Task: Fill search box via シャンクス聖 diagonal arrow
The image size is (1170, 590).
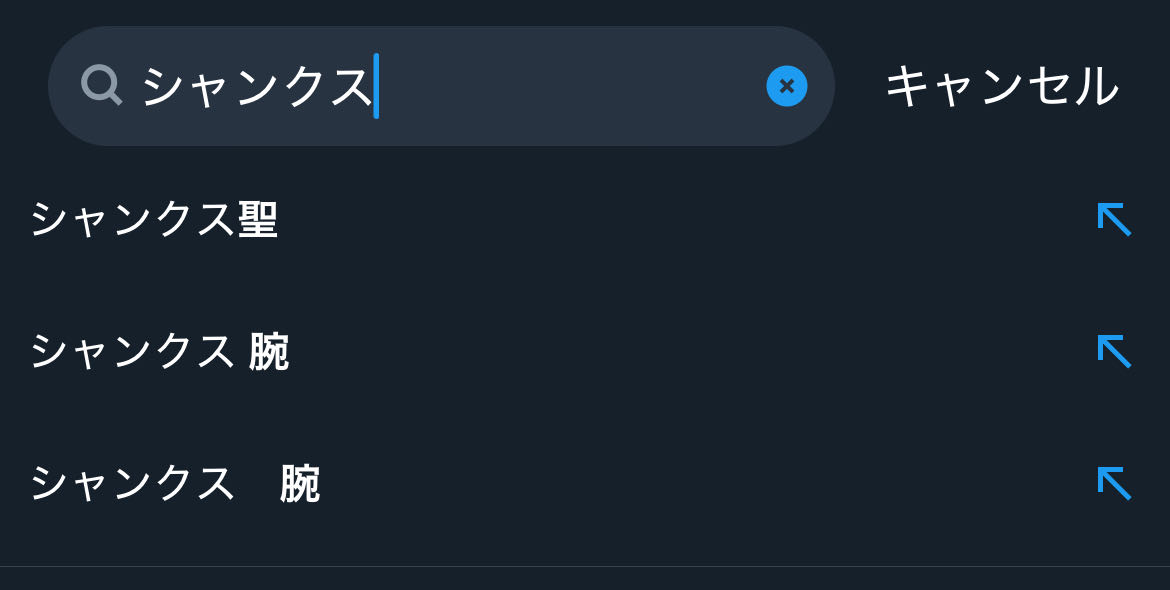Action: click(x=1113, y=219)
